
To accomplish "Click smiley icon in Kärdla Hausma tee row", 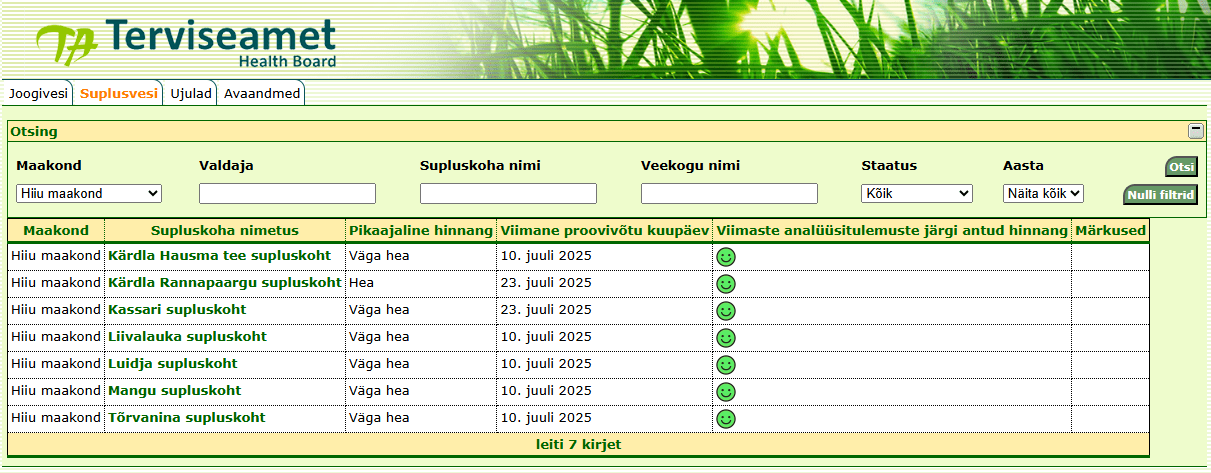I will (x=726, y=257).
